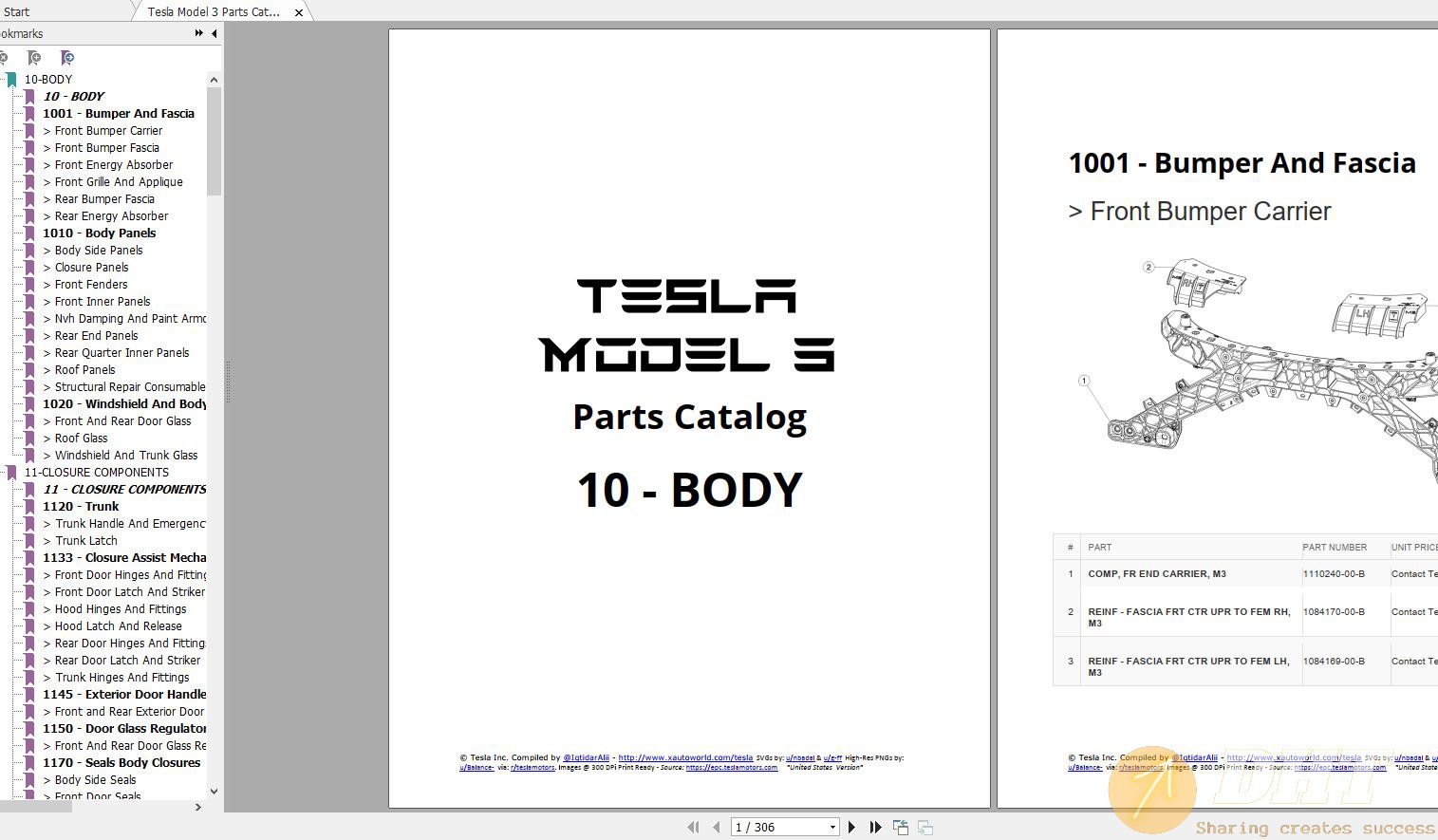Click the go to bookmark arrow icon
The width and height of the screenshot is (1438, 840).
(66, 58)
